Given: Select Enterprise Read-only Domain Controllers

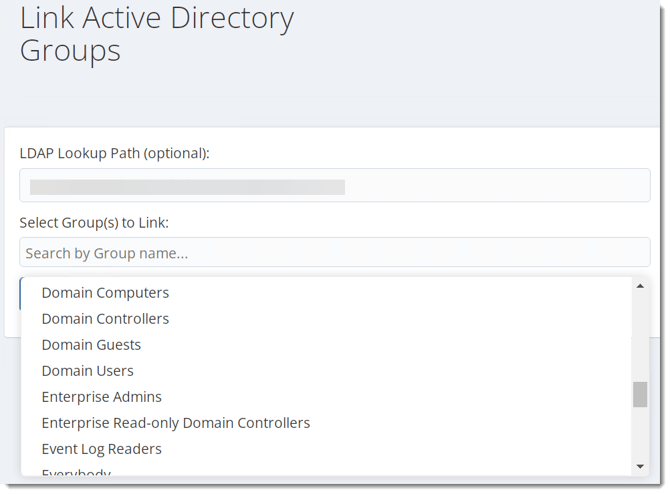Looking at the screenshot, I should point(175,423).
